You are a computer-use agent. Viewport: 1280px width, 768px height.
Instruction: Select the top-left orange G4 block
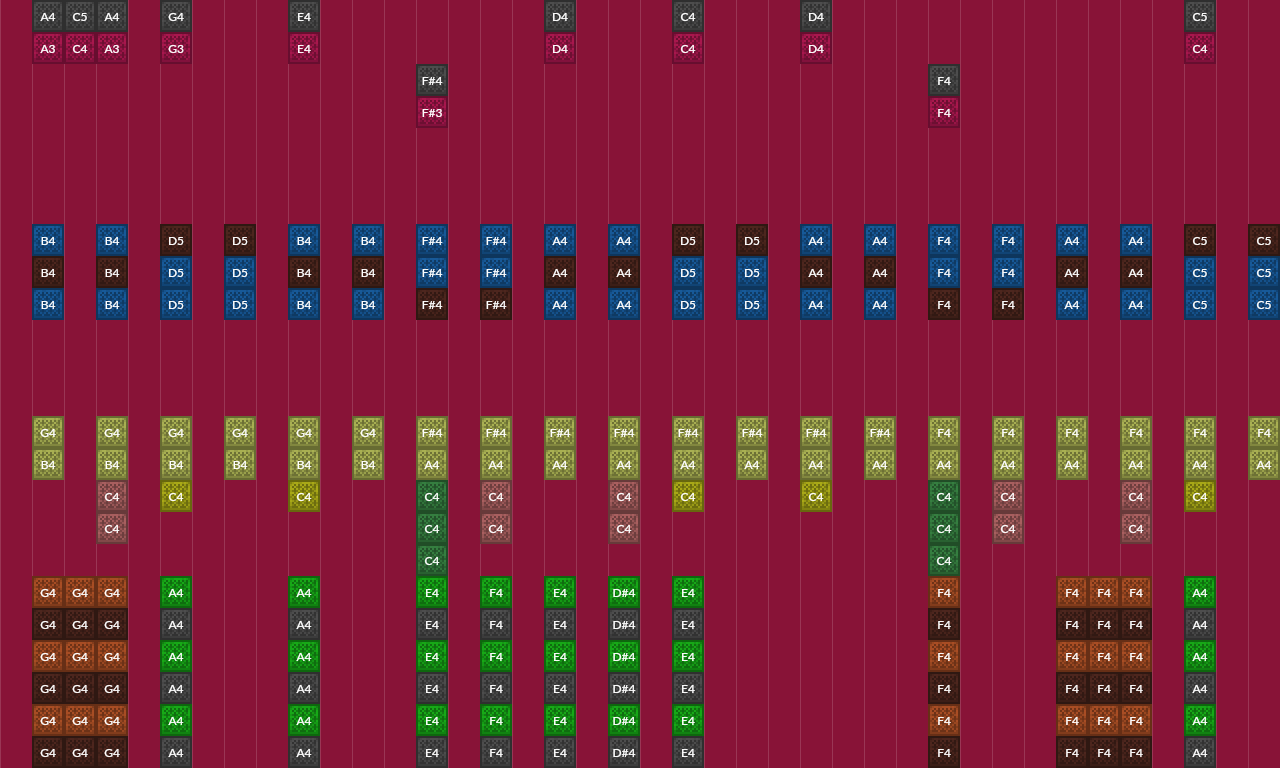click(48, 593)
